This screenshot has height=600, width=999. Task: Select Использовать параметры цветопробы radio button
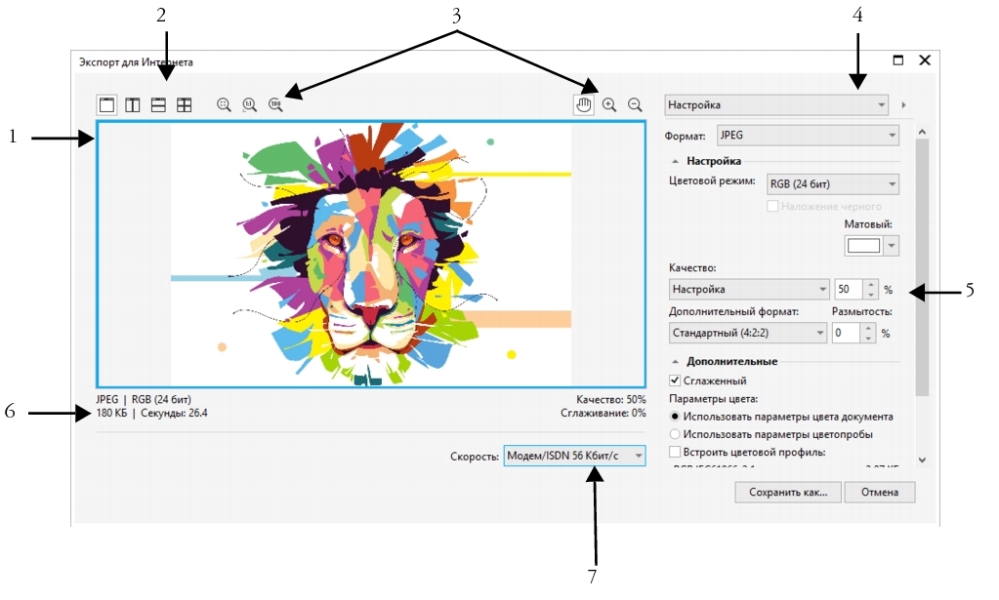click(675, 434)
